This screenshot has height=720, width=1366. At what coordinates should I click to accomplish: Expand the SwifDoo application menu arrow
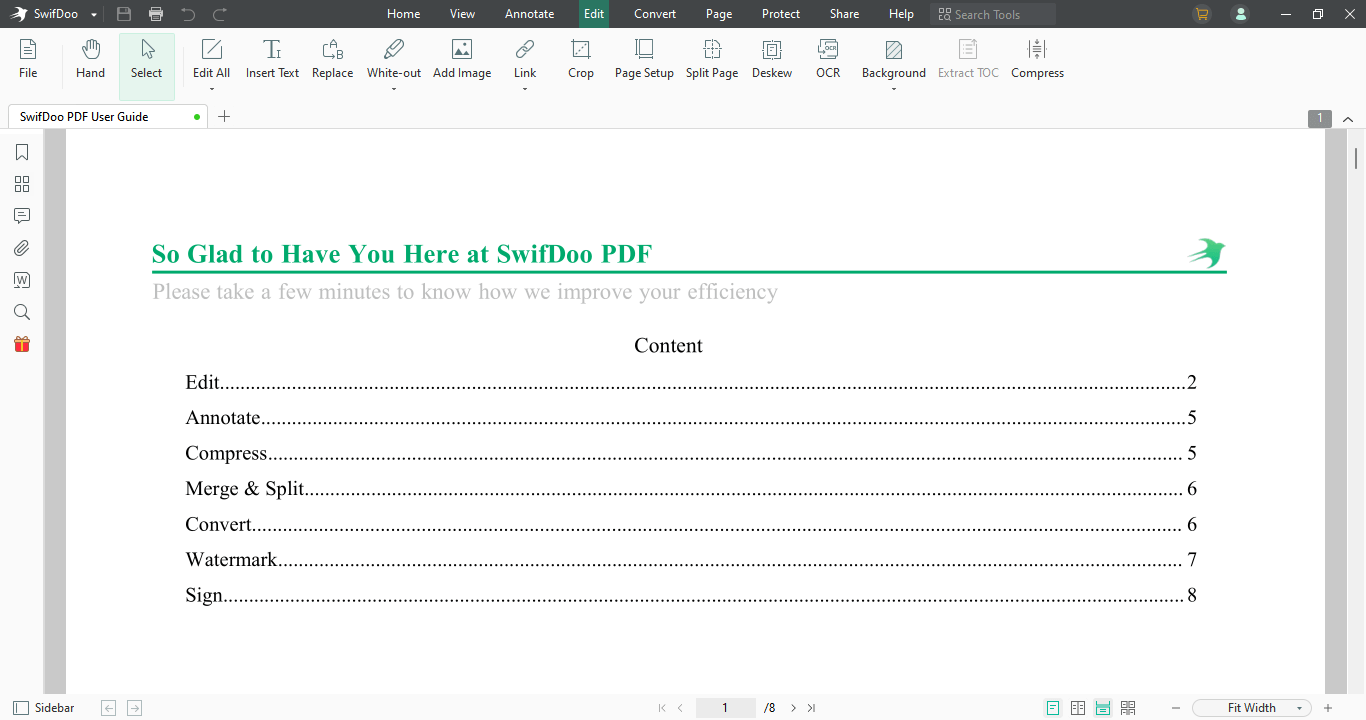click(x=94, y=15)
